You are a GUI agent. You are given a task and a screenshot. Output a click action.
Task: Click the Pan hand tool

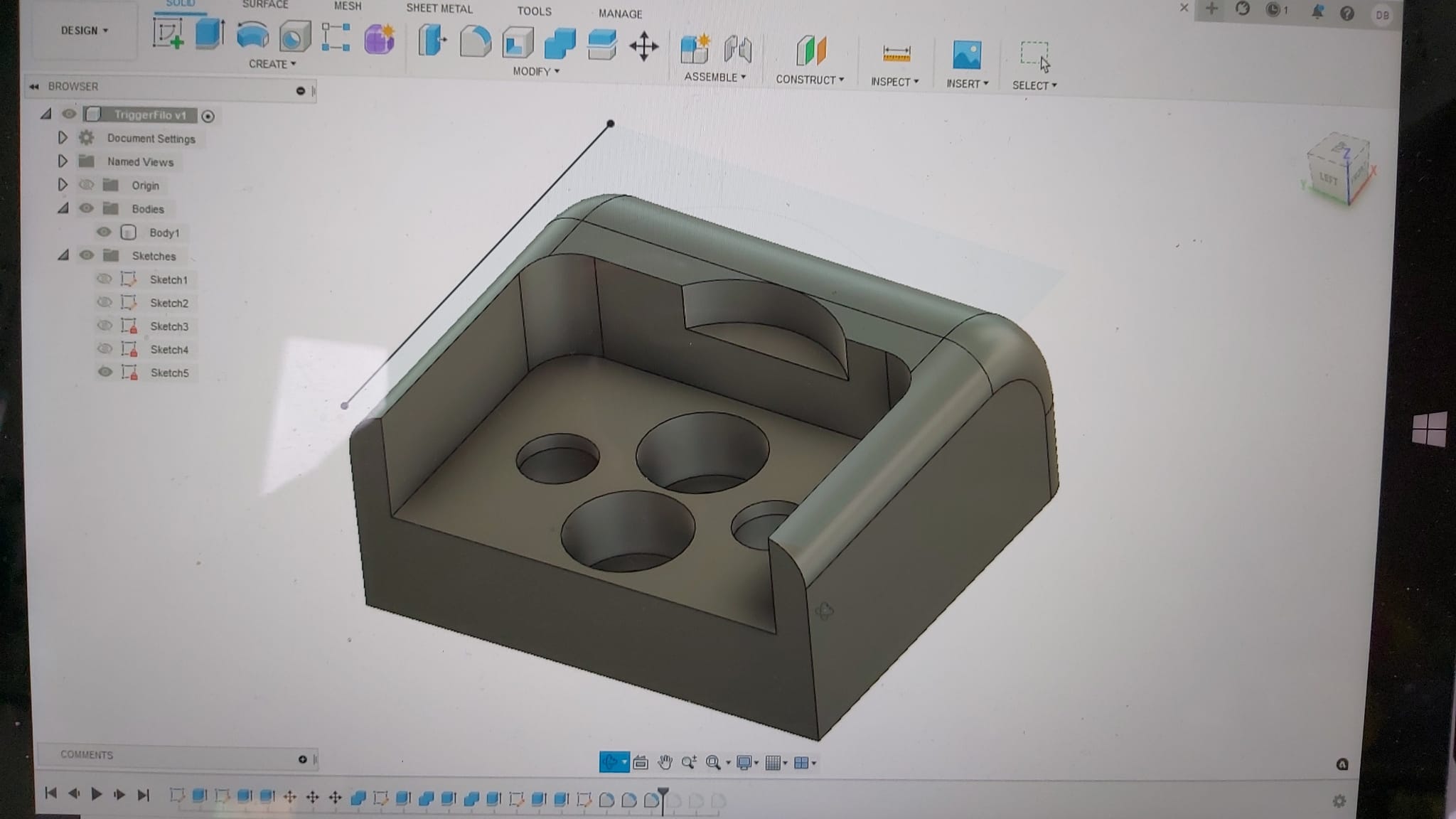click(665, 763)
